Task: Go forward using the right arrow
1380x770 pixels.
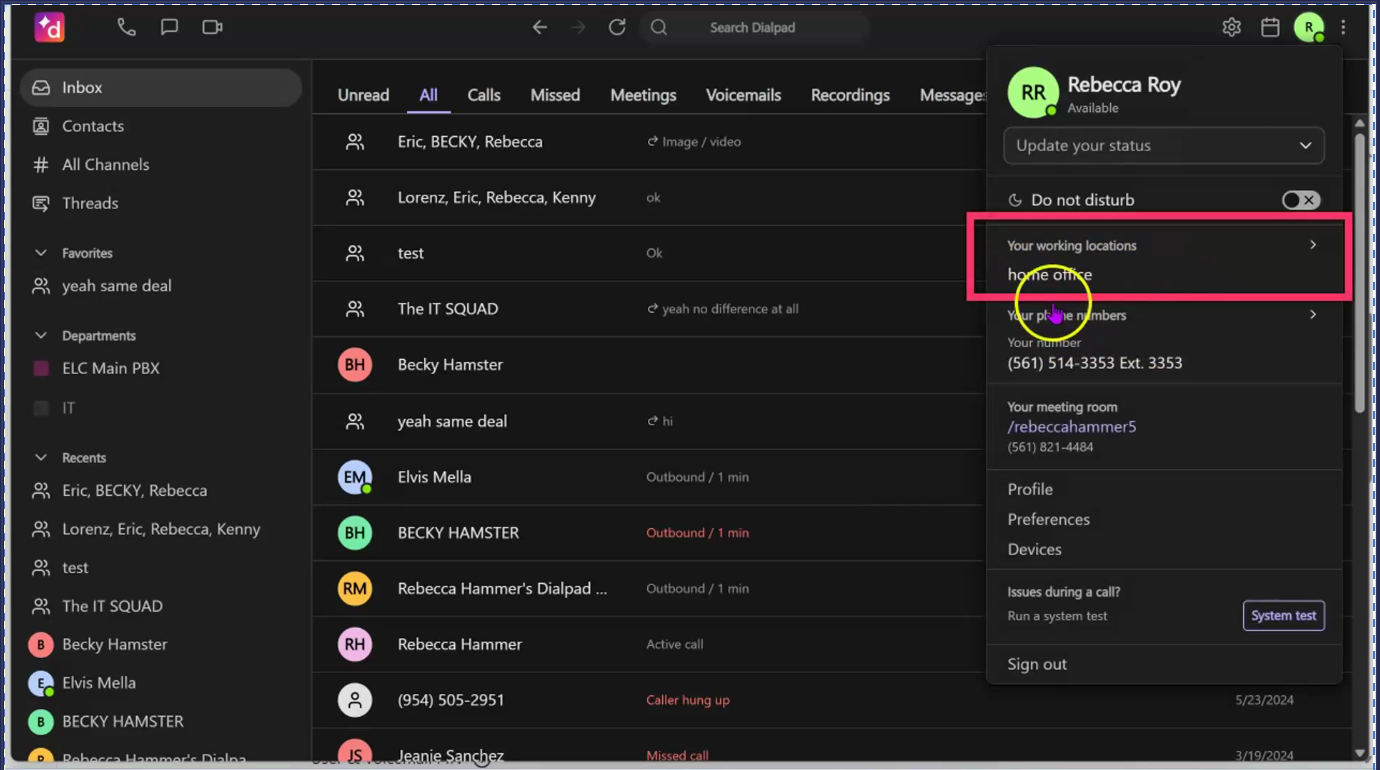Action: 578,27
